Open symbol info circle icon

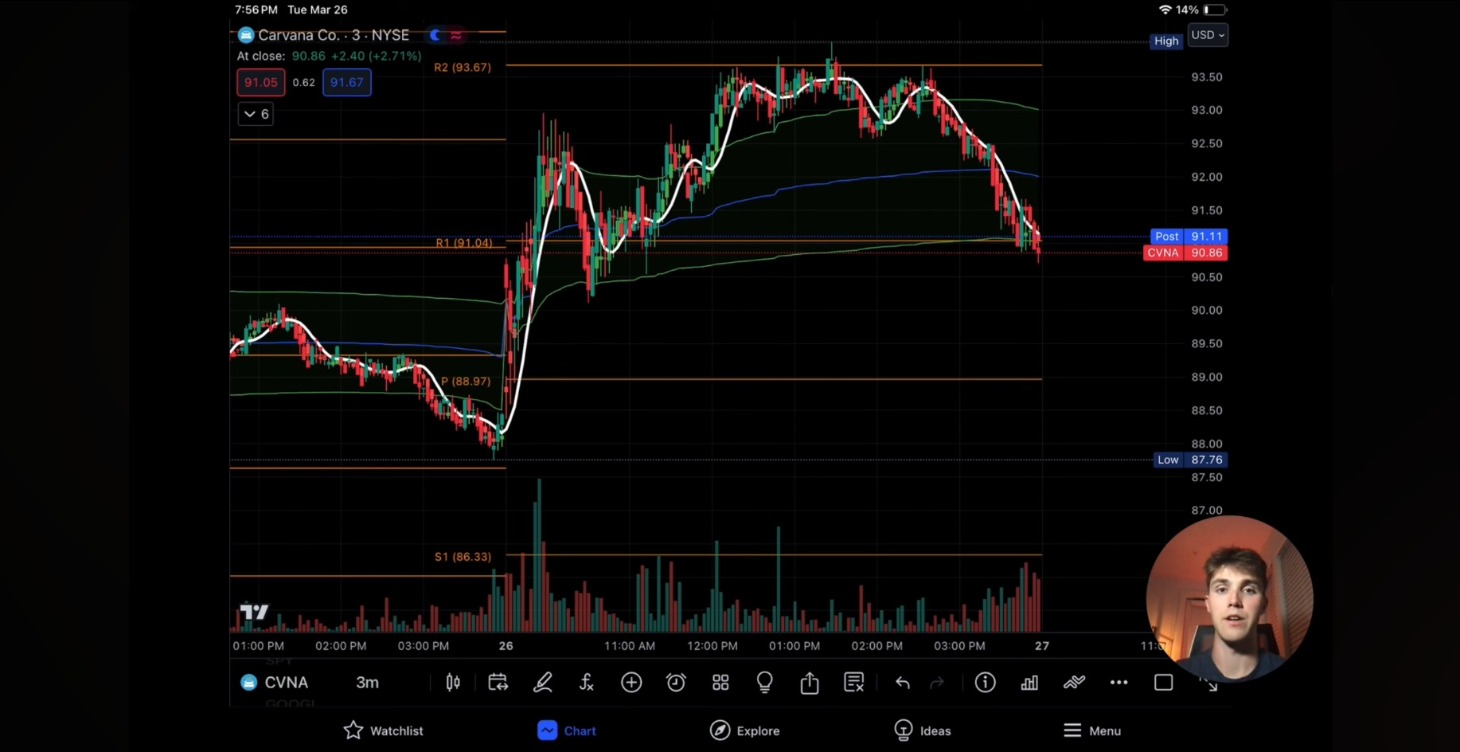tap(985, 682)
